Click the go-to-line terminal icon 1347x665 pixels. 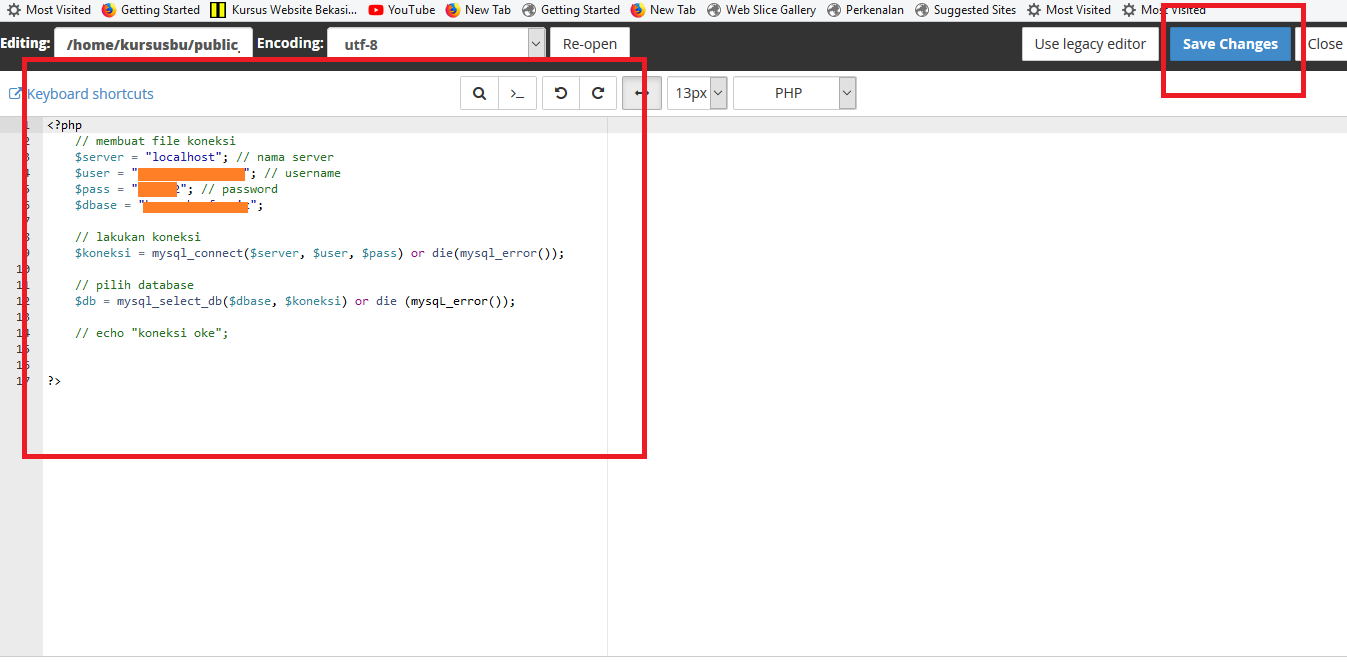click(x=517, y=93)
